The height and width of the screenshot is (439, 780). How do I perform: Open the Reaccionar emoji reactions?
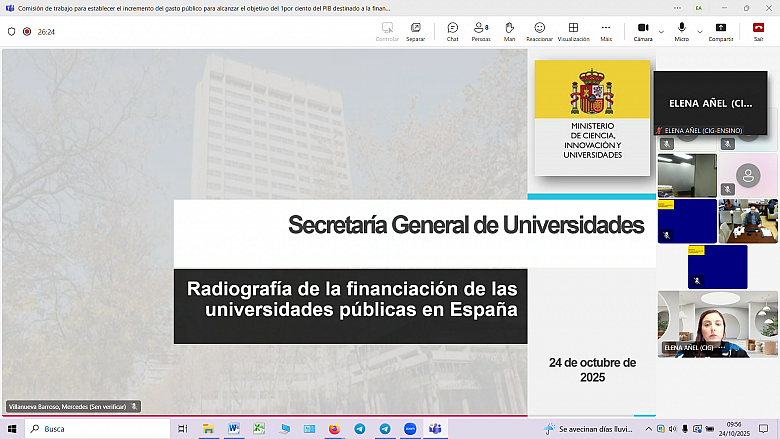pos(539,30)
